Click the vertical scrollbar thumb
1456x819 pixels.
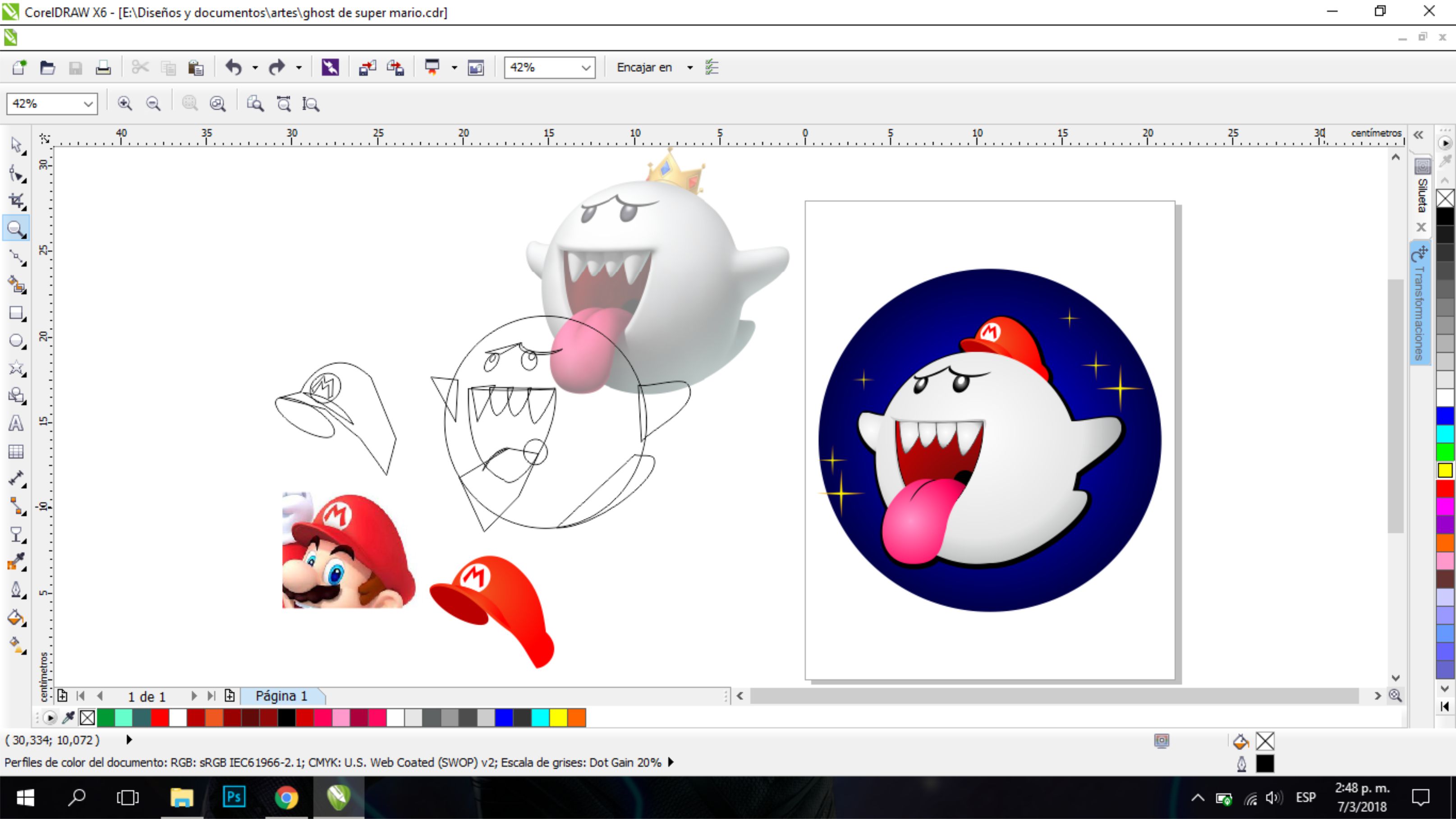coord(1396,405)
